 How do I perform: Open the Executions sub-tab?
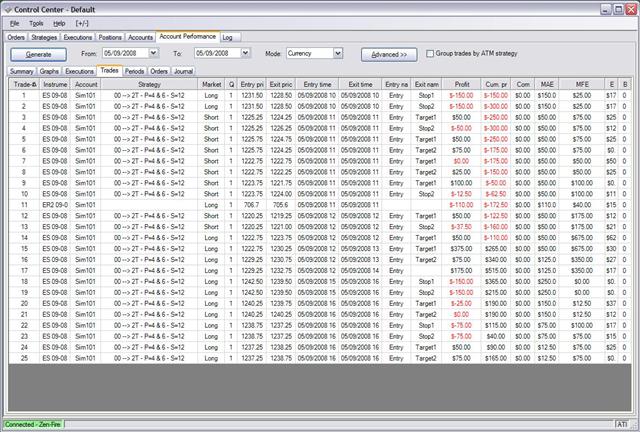(79, 71)
